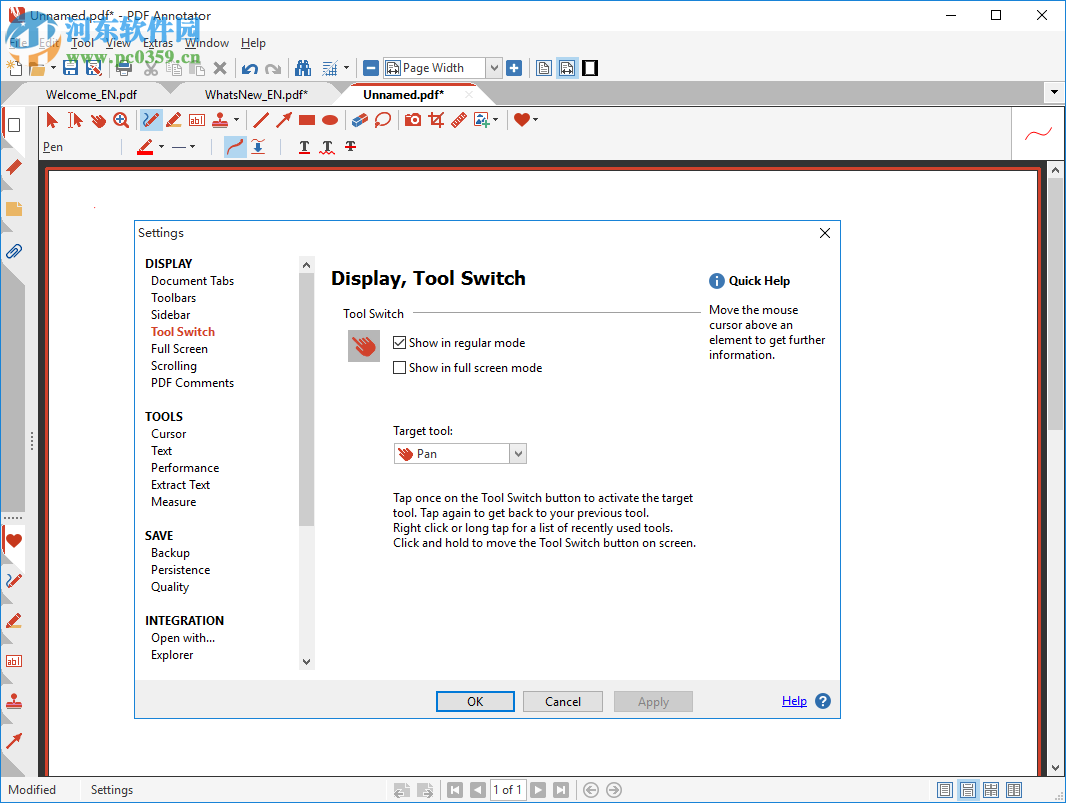The width and height of the screenshot is (1066, 803).
Task: Open the Extras menu
Action: (x=158, y=43)
